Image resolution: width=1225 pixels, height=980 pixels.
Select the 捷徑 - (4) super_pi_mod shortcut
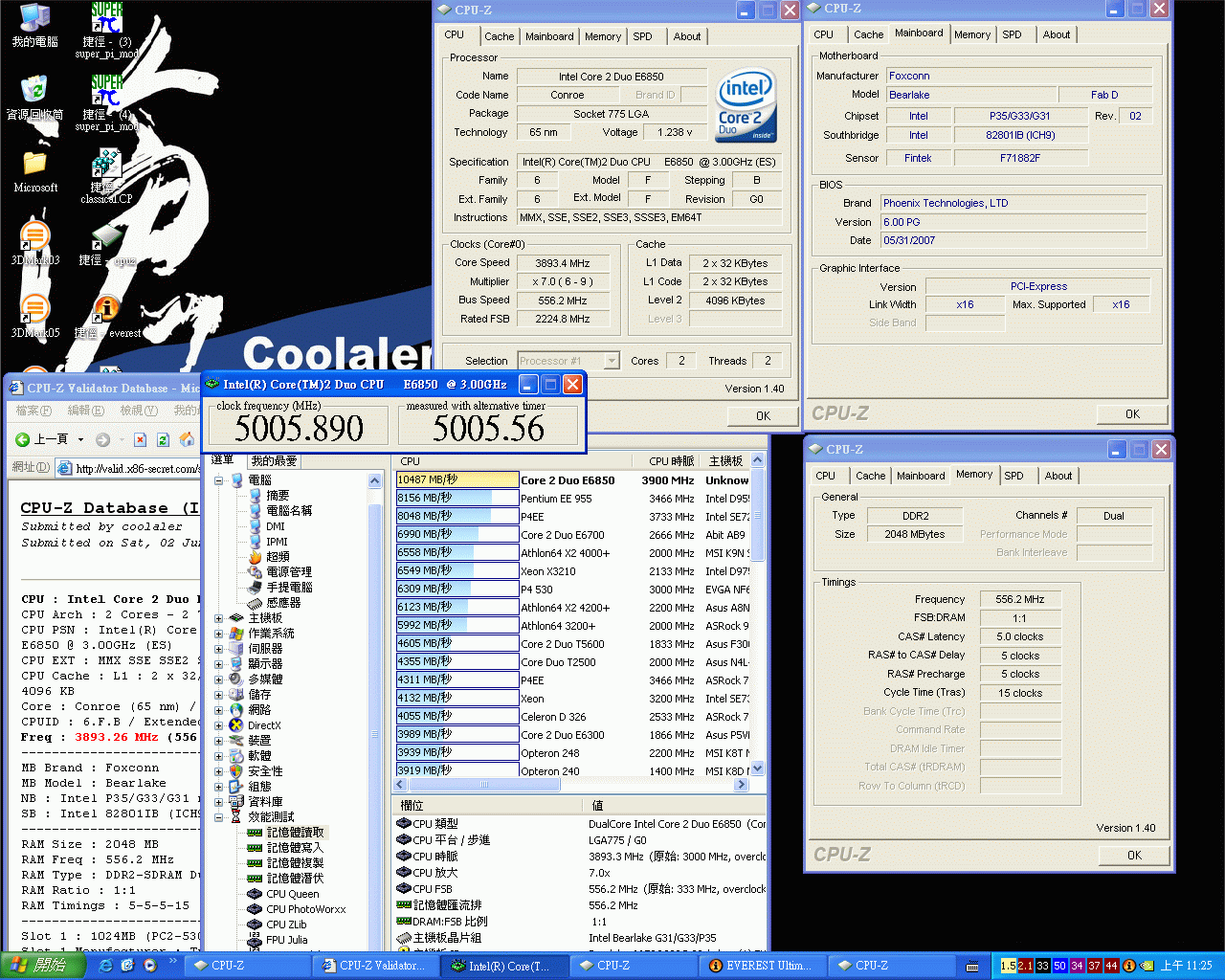106,101
